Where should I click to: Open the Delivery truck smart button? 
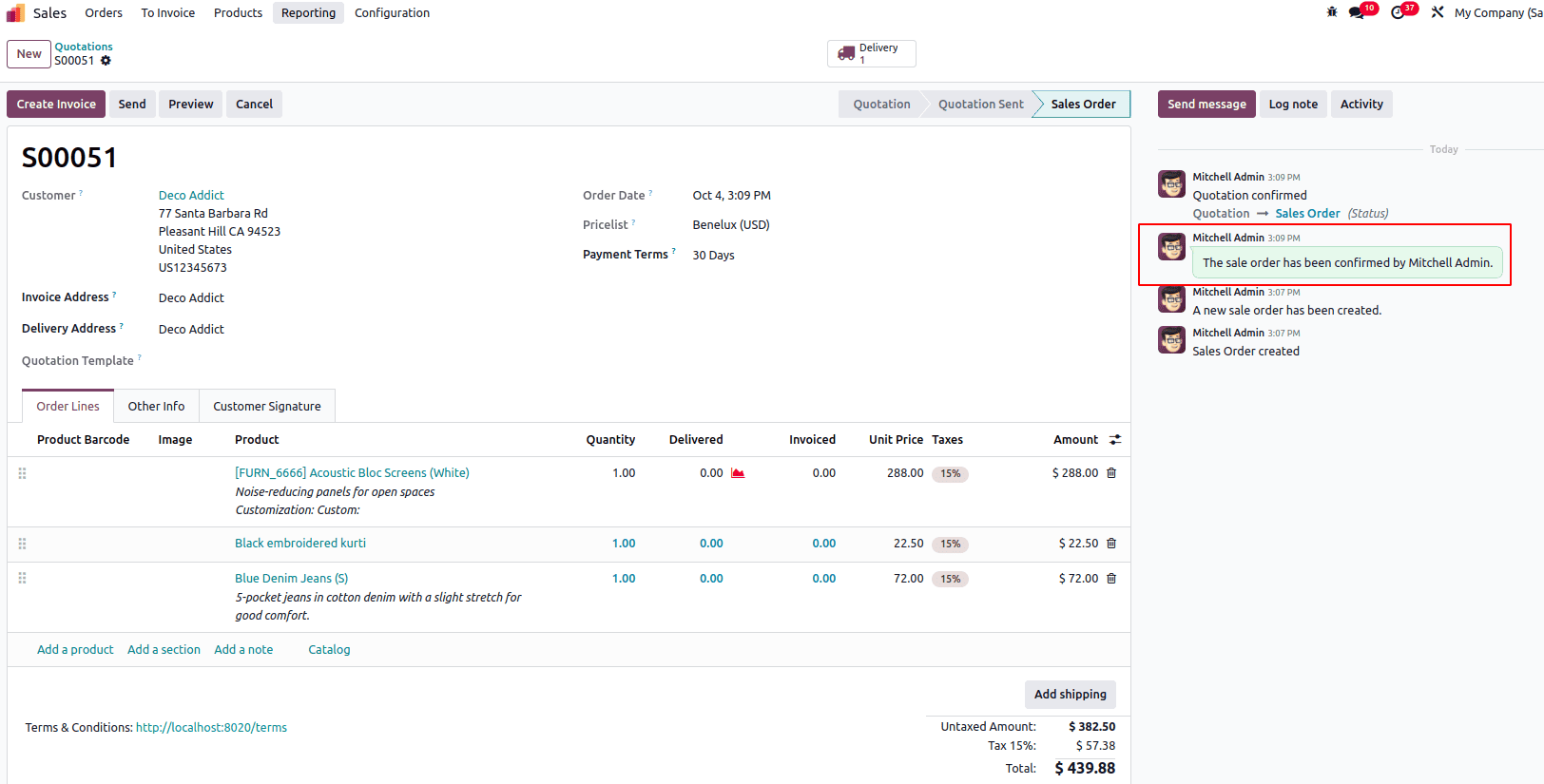[x=871, y=53]
